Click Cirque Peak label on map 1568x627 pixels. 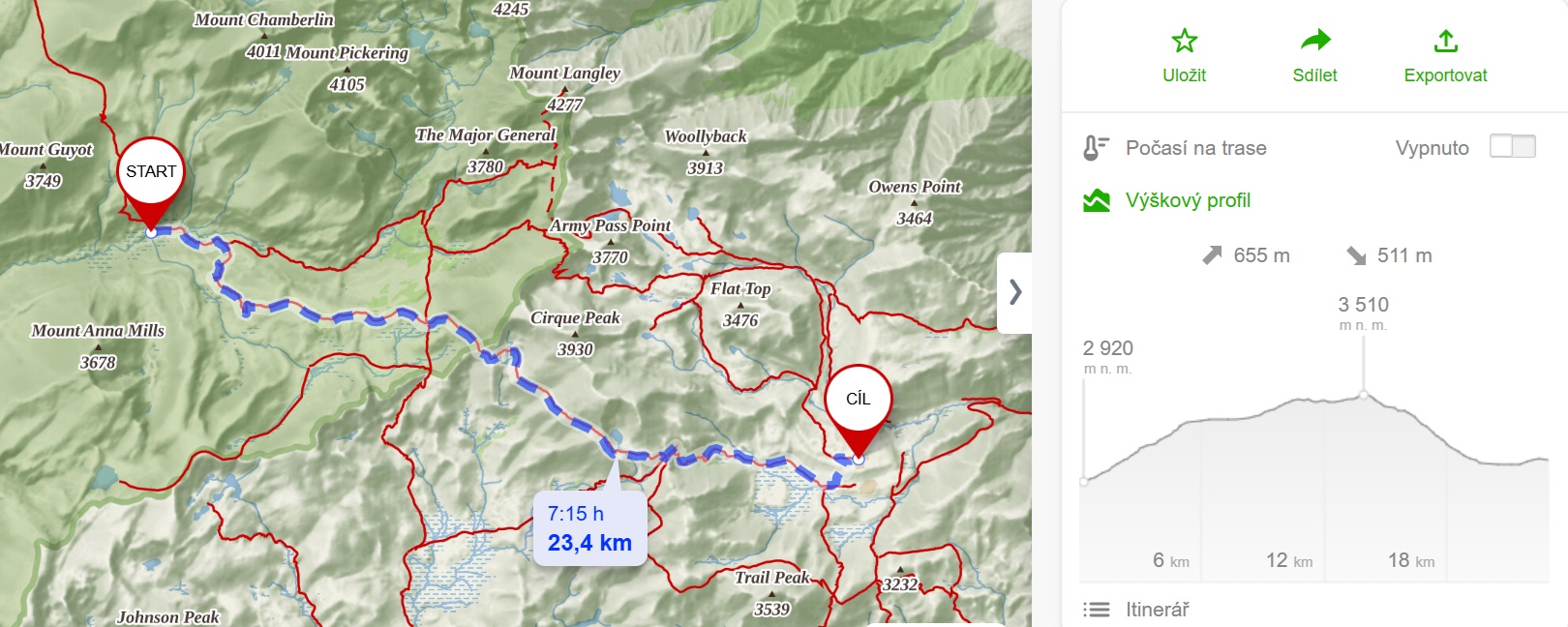[x=575, y=318]
